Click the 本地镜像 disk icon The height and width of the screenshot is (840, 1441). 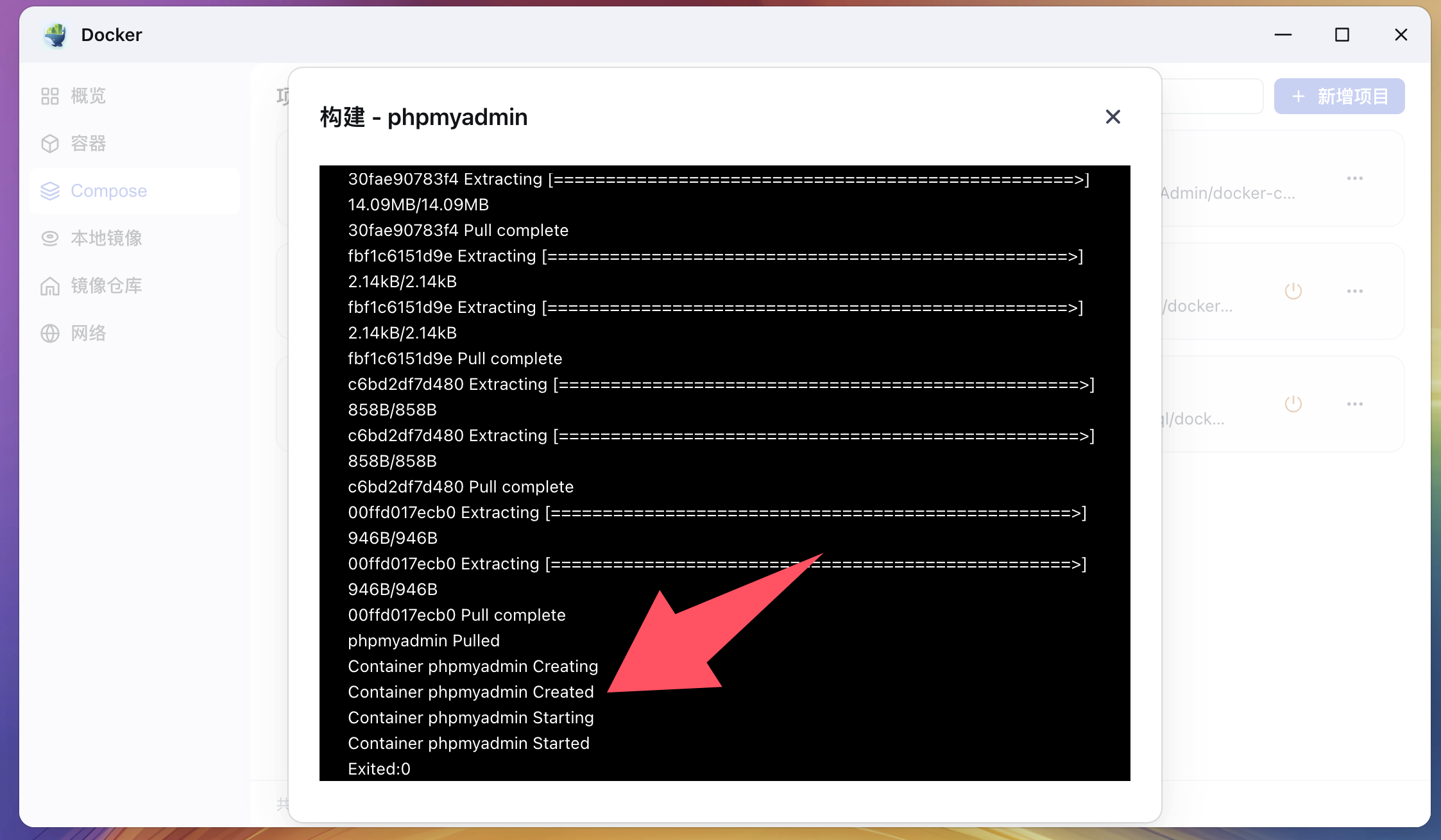(50, 239)
